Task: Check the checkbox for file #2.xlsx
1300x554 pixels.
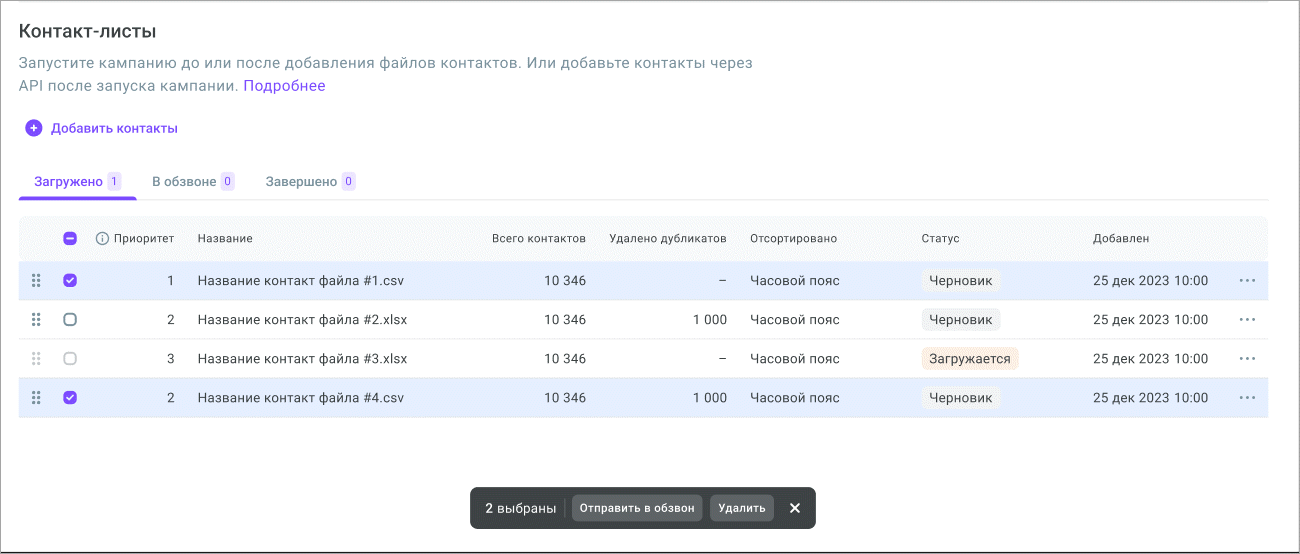Action: (x=70, y=320)
